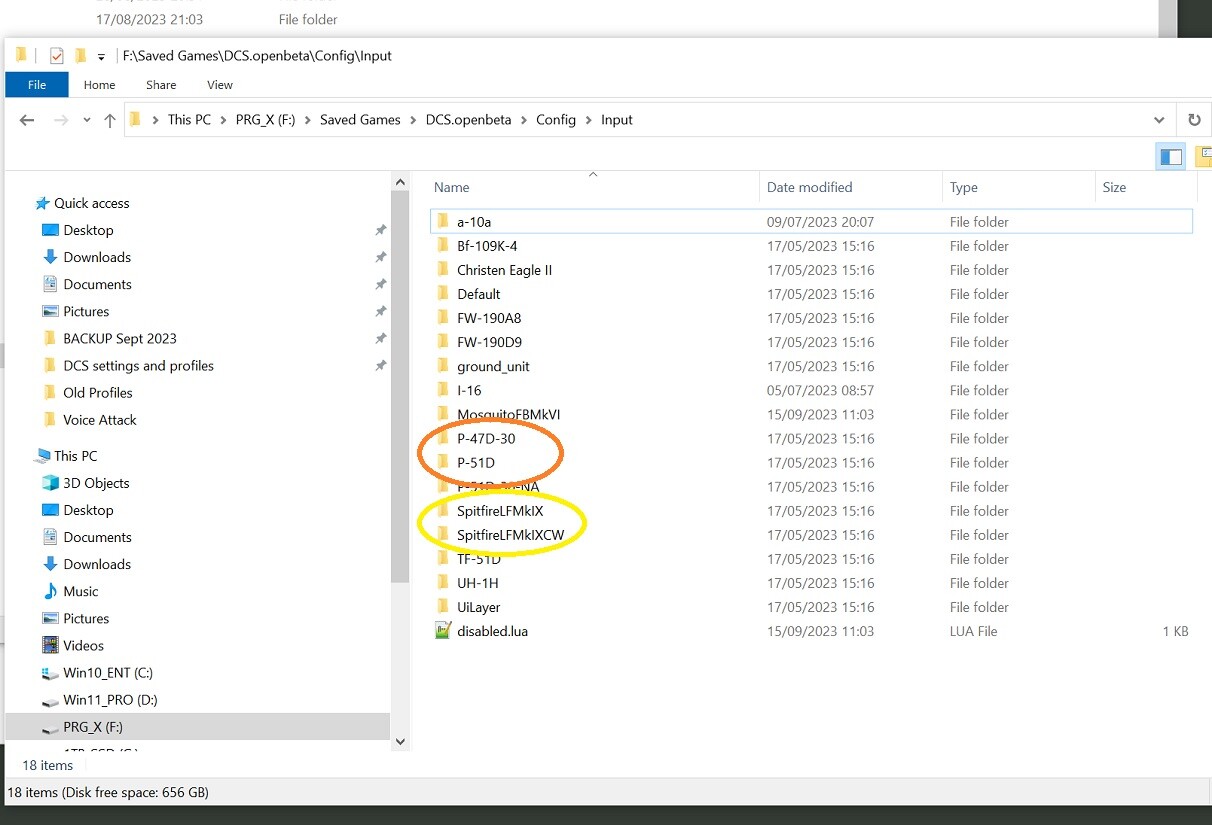Click navigation pane scrollbar down arrow
The height and width of the screenshot is (825, 1212).
(401, 741)
